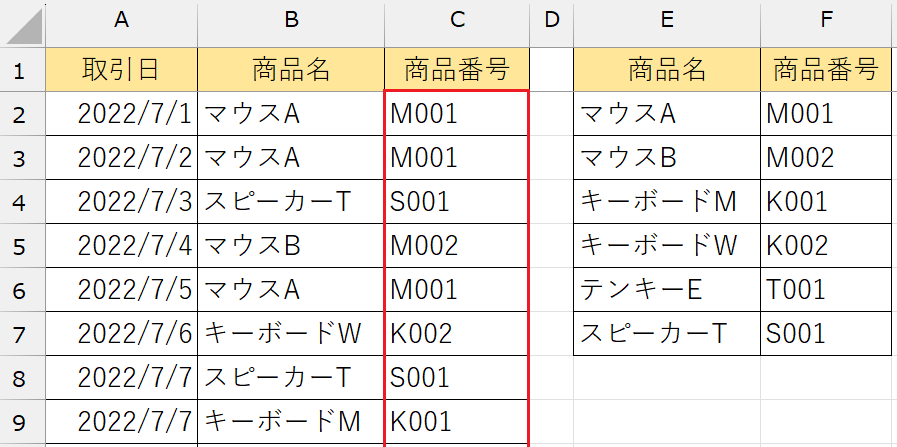
Task: Select row 5 header
Action: [x=22, y=245]
